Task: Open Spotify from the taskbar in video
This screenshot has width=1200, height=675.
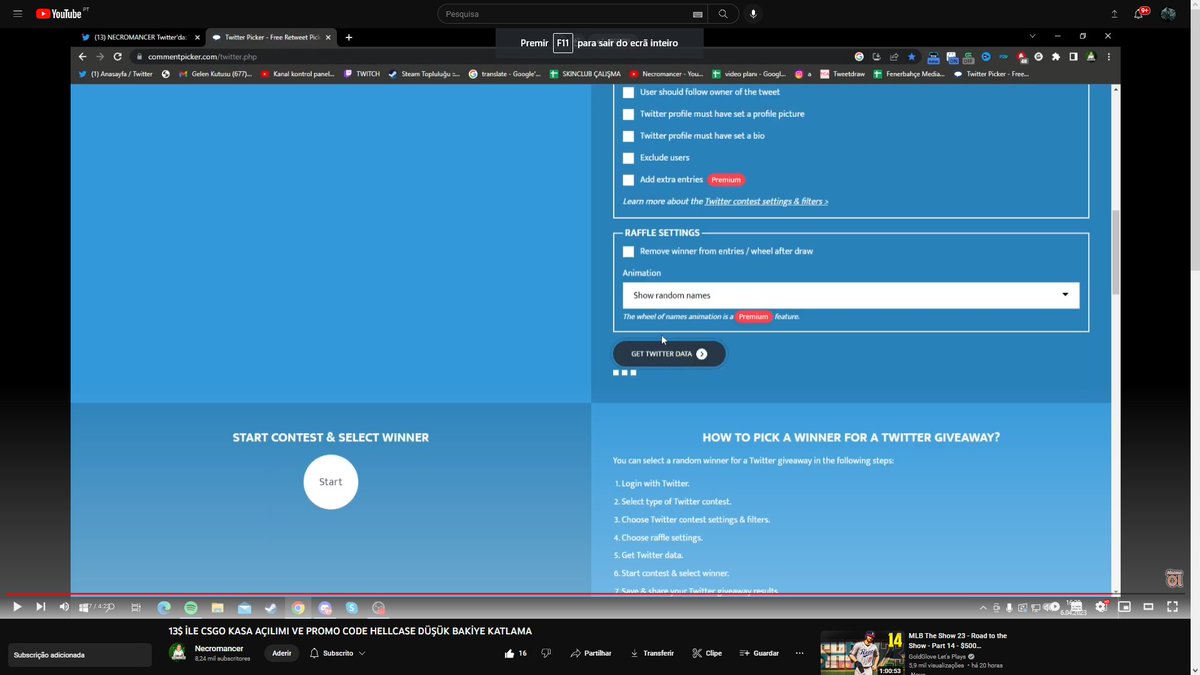Action: coord(191,607)
